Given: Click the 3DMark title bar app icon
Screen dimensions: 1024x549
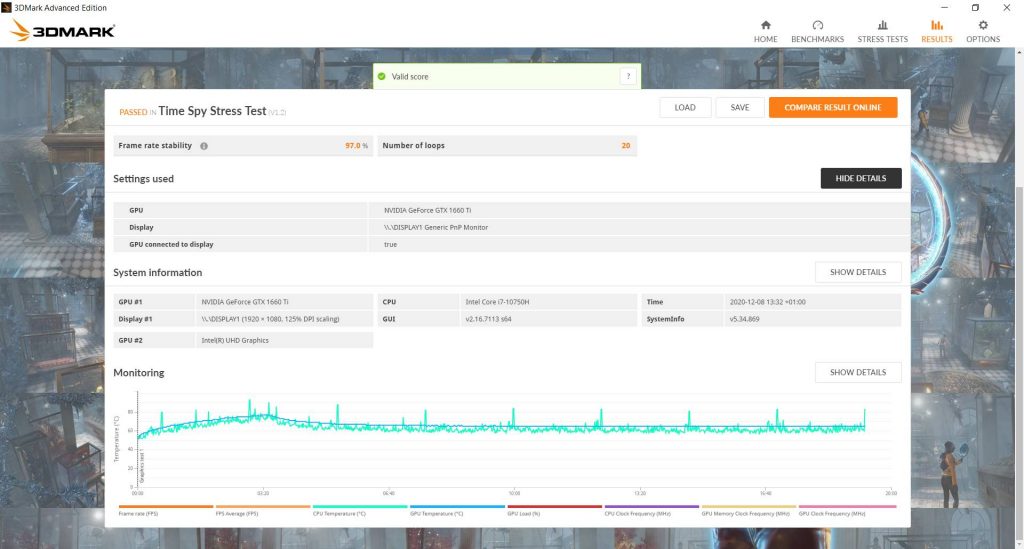Looking at the screenshot, I should (7, 8).
